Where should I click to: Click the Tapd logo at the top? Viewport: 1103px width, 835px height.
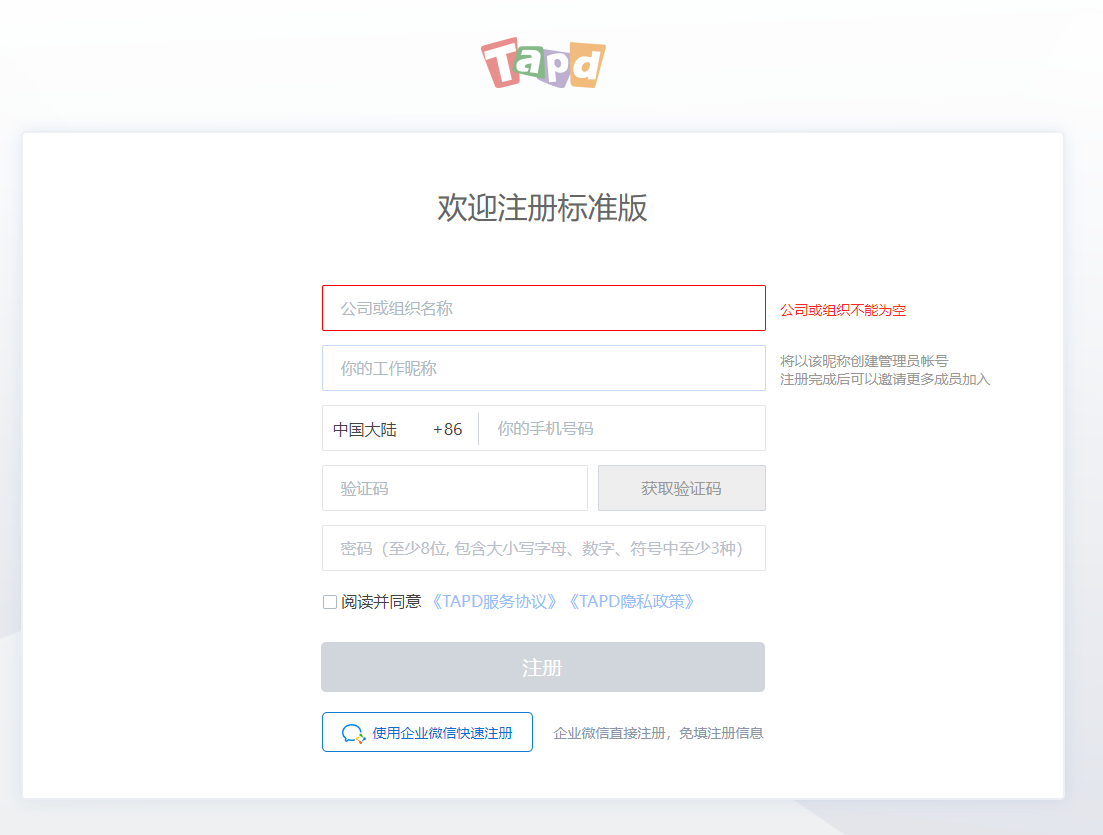(x=543, y=63)
